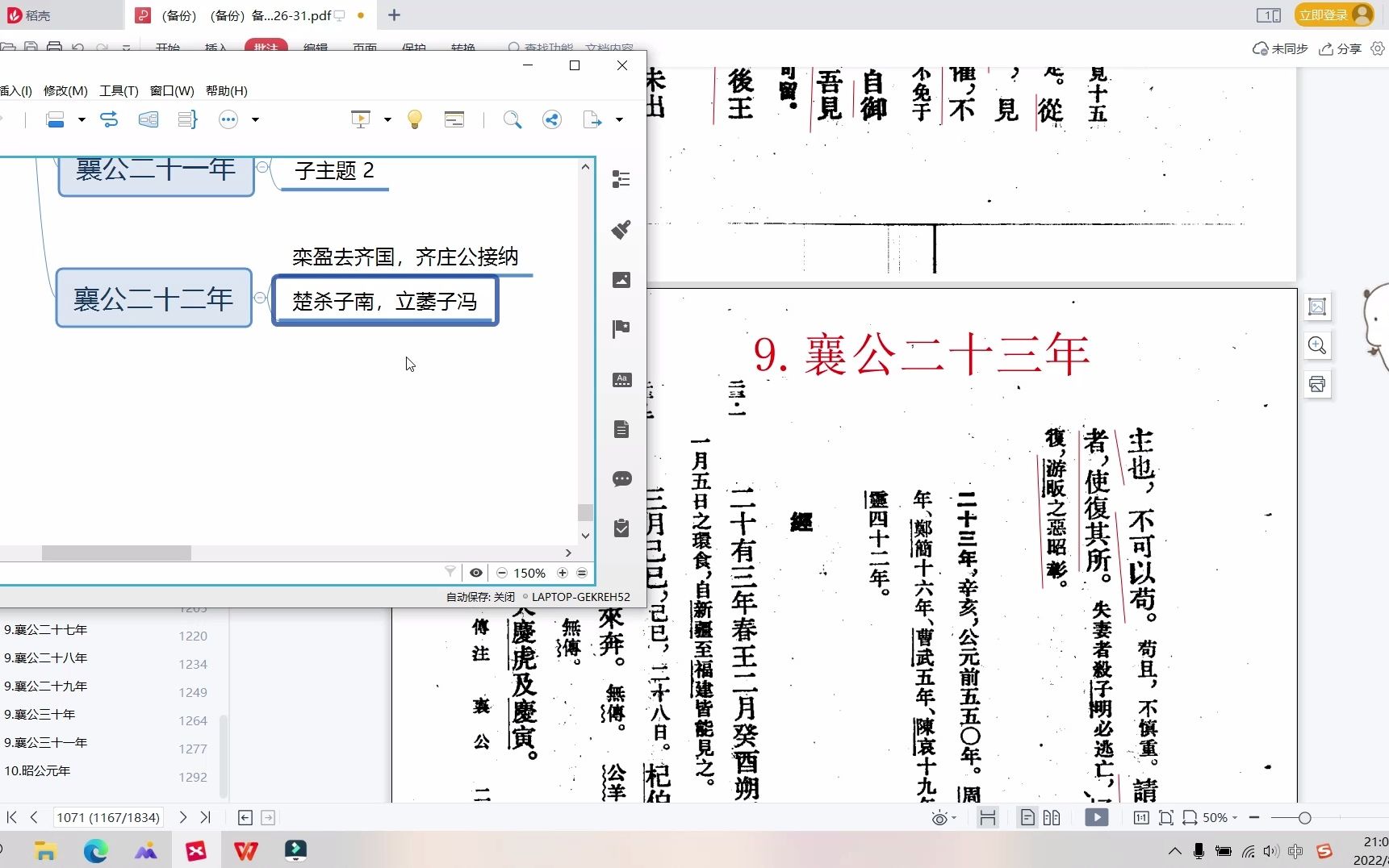The height and width of the screenshot is (868, 1389).
Task: Toggle the eye visibility icon in mind map status bar
Action: (x=476, y=573)
